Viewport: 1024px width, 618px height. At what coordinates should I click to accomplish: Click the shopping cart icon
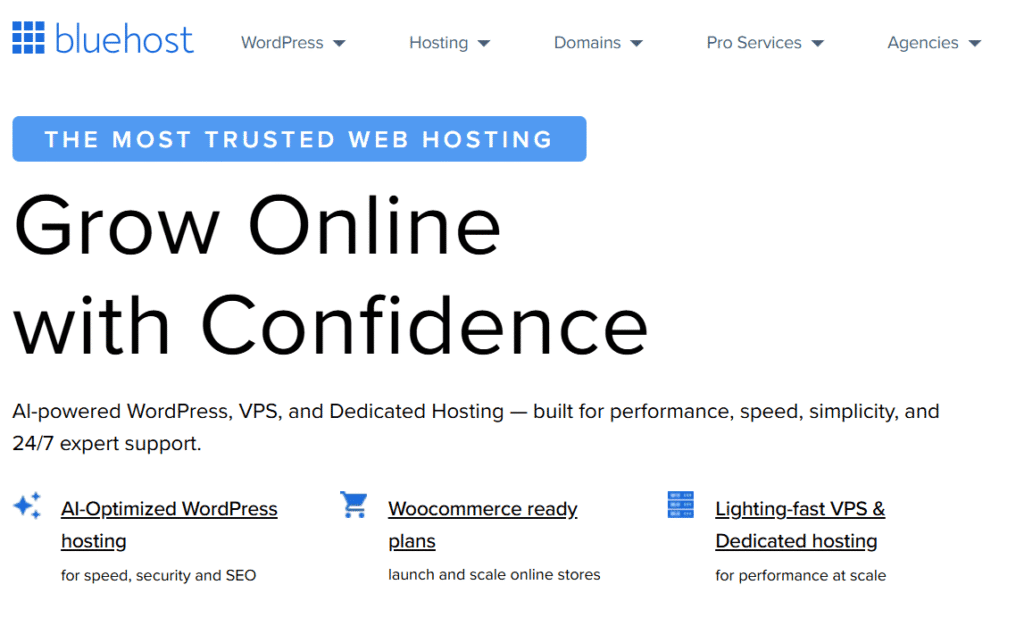(353, 506)
